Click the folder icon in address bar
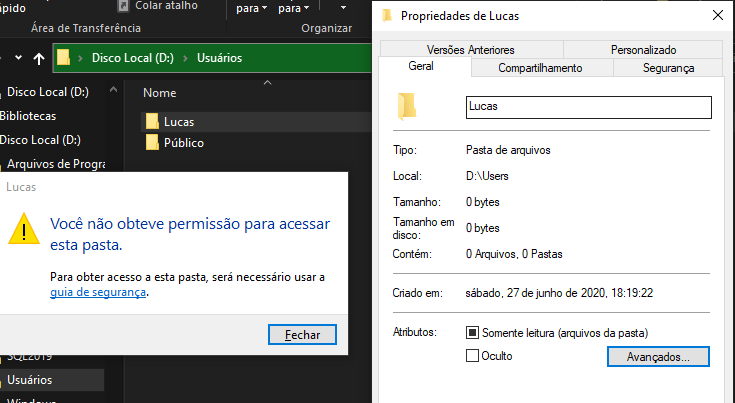The image size is (735, 403). 63,58
